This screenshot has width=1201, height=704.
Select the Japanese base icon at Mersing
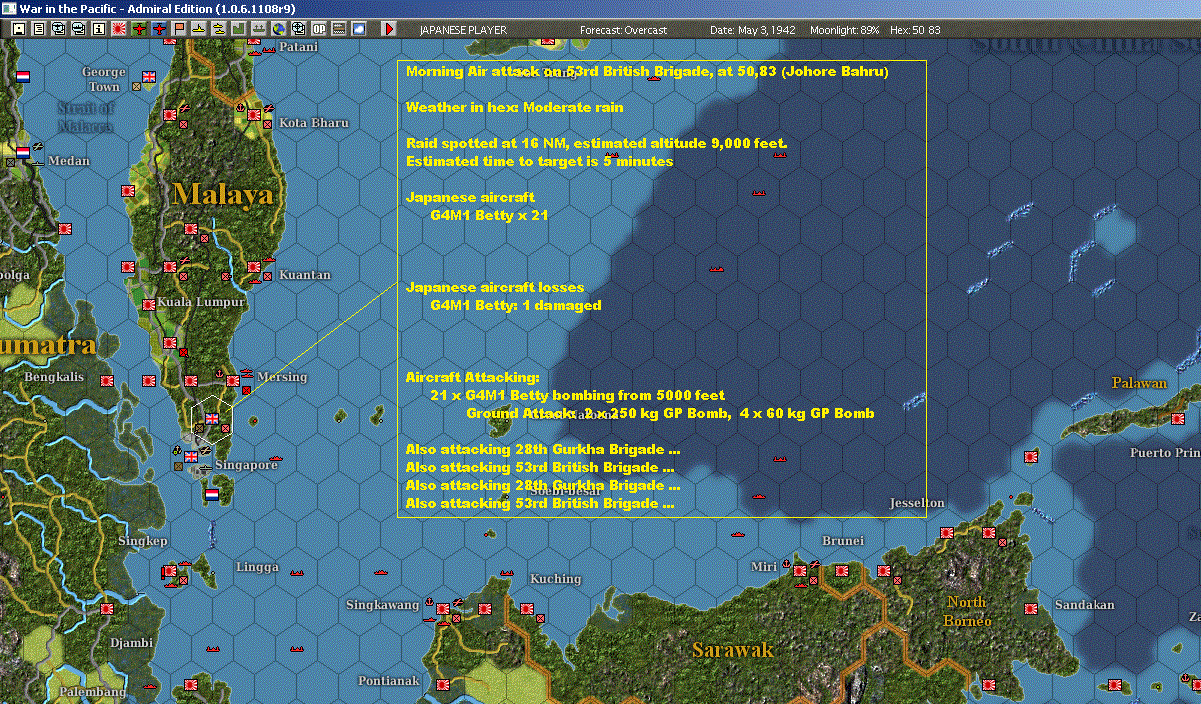tap(233, 381)
